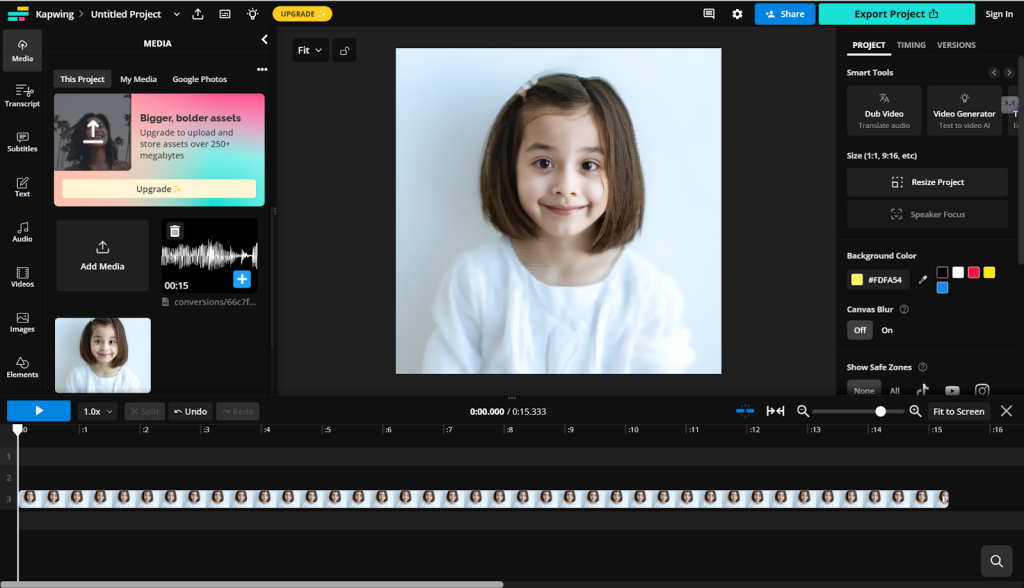This screenshot has height=588, width=1024.
Task: Click Resize Project button
Action: pyautogui.click(x=927, y=182)
